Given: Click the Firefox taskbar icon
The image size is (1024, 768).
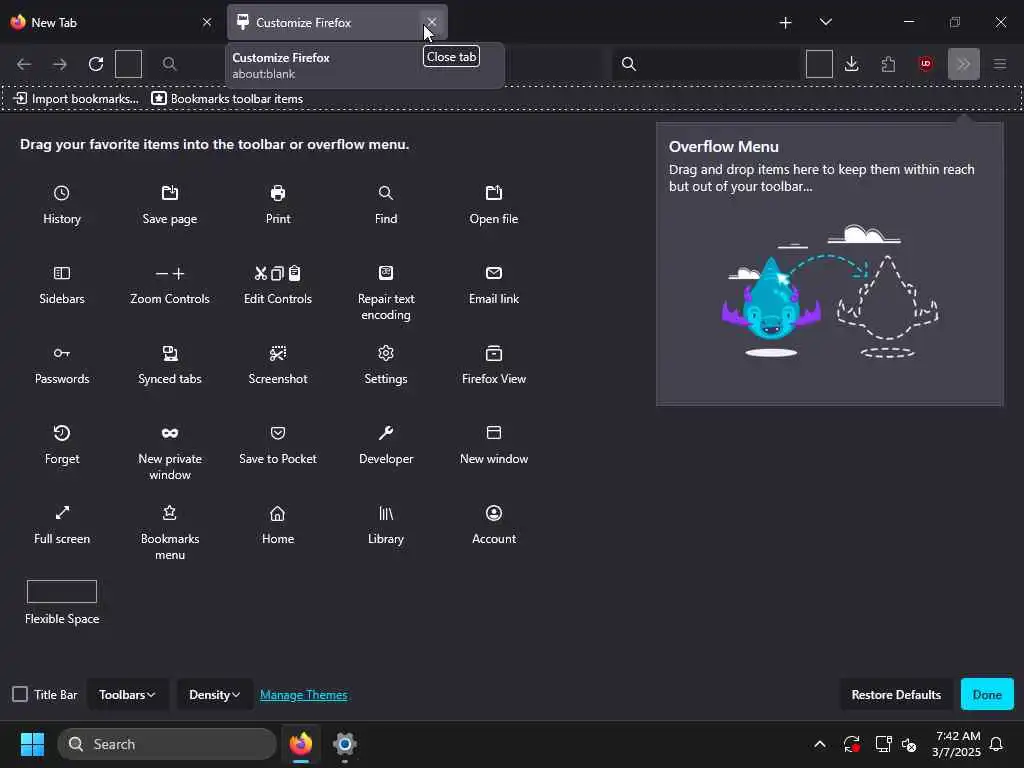Looking at the screenshot, I should [301, 744].
